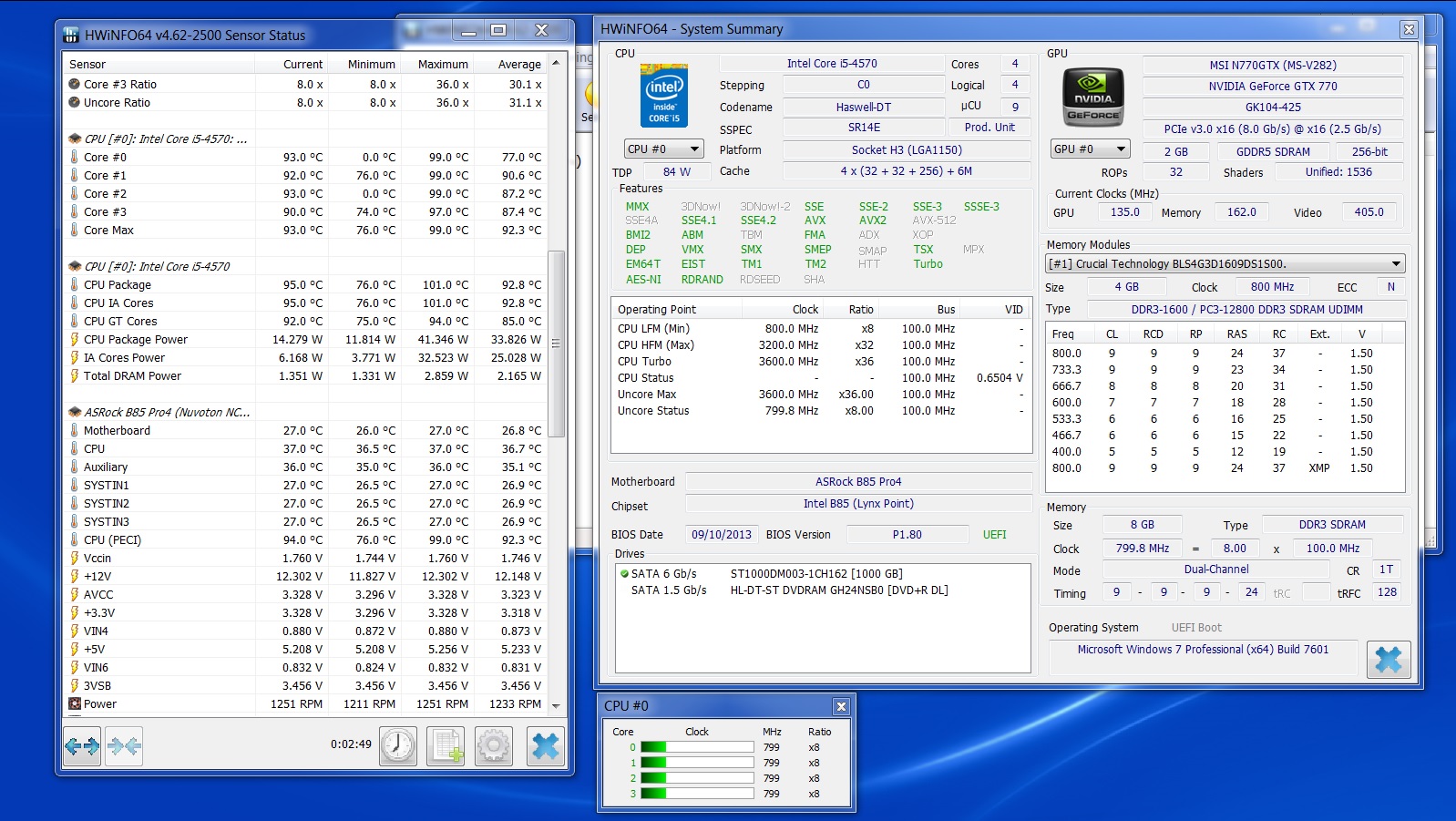Click the Core 0 clock bar
Viewport: 1456px width, 821px height.
point(697,747)
